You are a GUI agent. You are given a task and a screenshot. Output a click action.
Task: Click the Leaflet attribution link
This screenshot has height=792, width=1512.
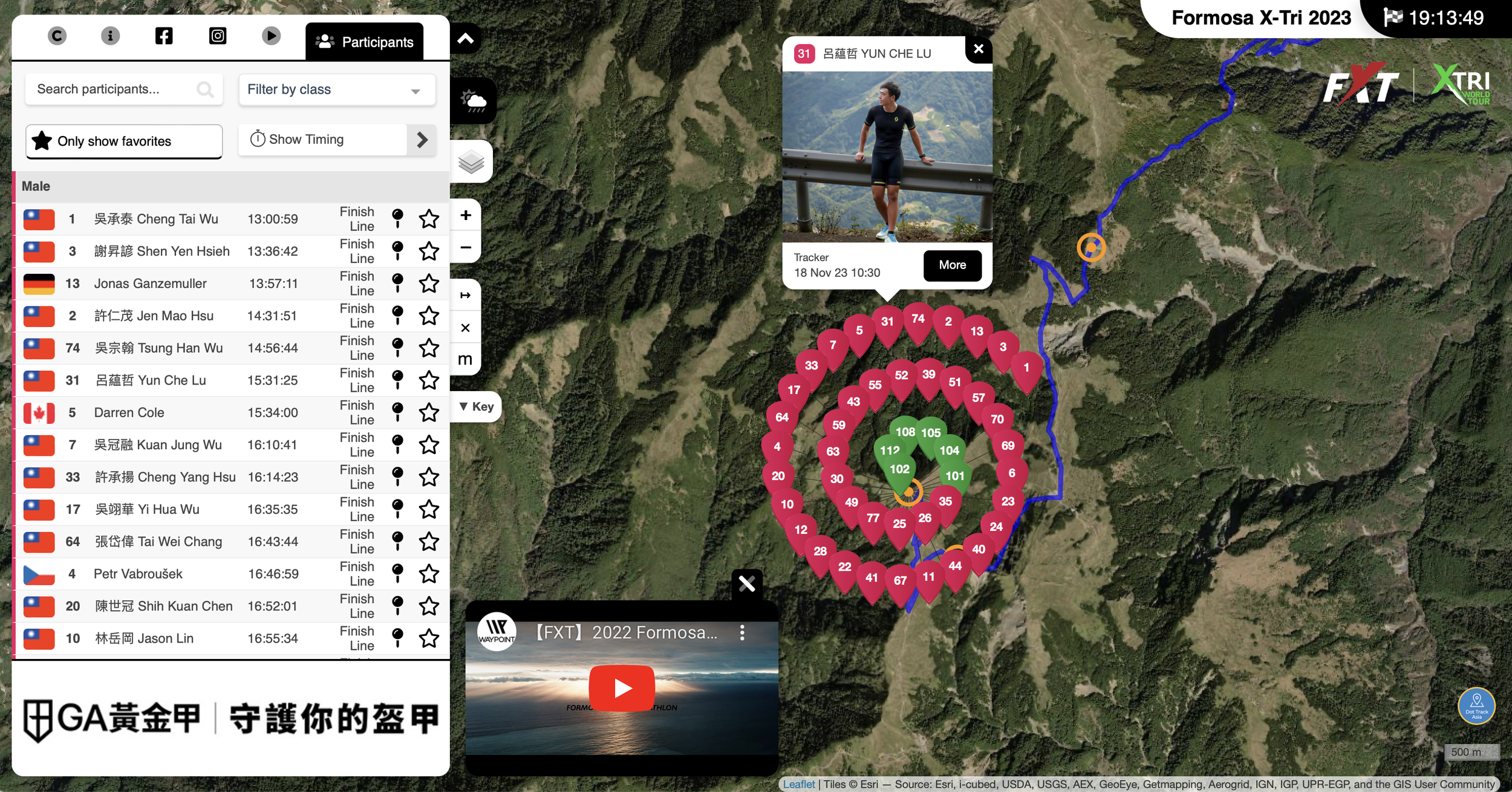(x=798, y=784)
